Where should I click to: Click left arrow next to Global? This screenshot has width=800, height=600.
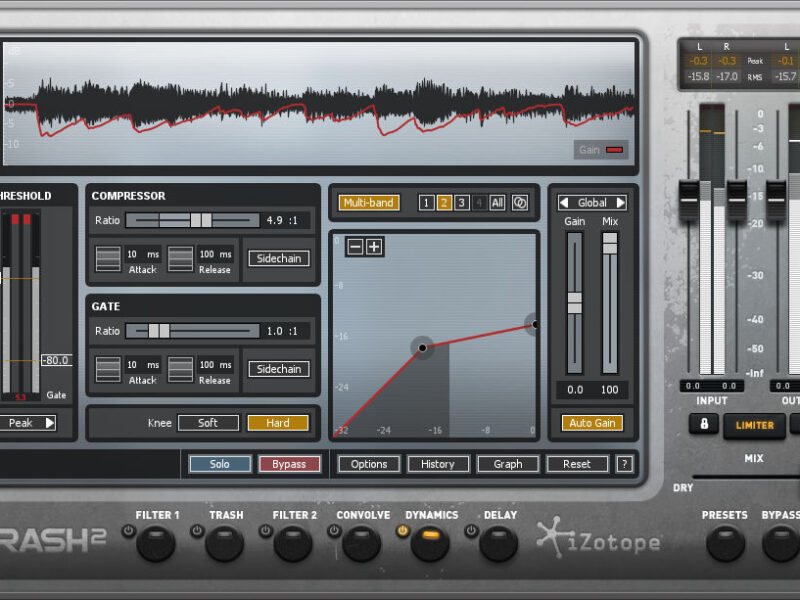click(565, 203)
